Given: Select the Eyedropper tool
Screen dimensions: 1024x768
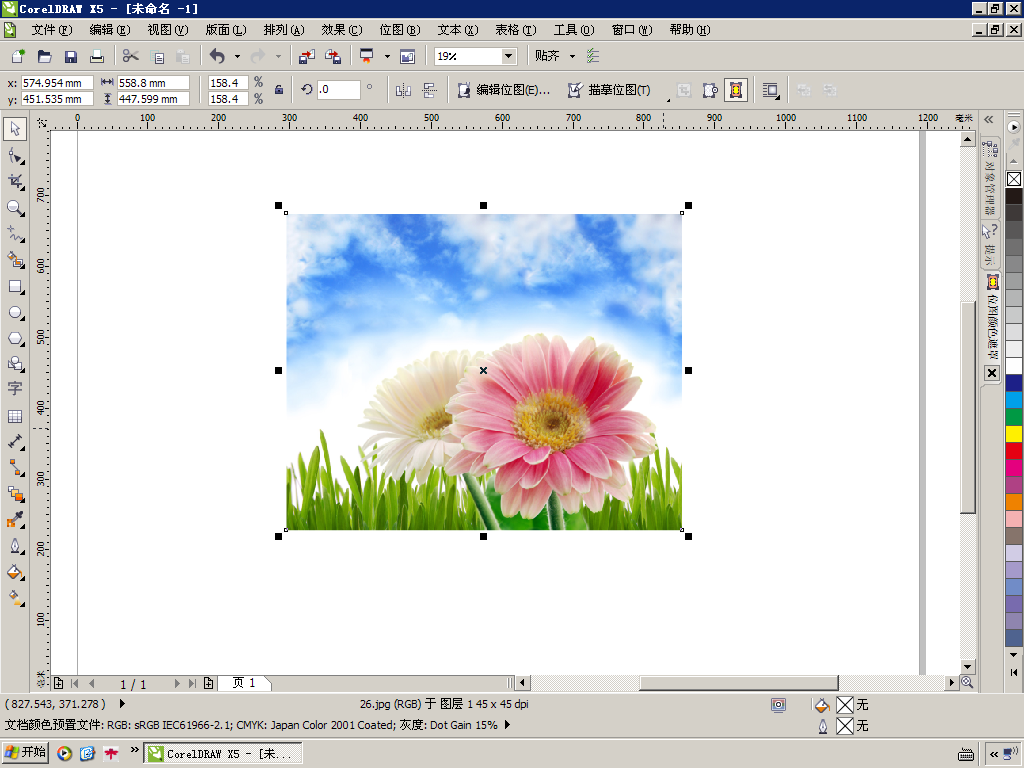Looking at the screenshot, I should coord(15,520).
